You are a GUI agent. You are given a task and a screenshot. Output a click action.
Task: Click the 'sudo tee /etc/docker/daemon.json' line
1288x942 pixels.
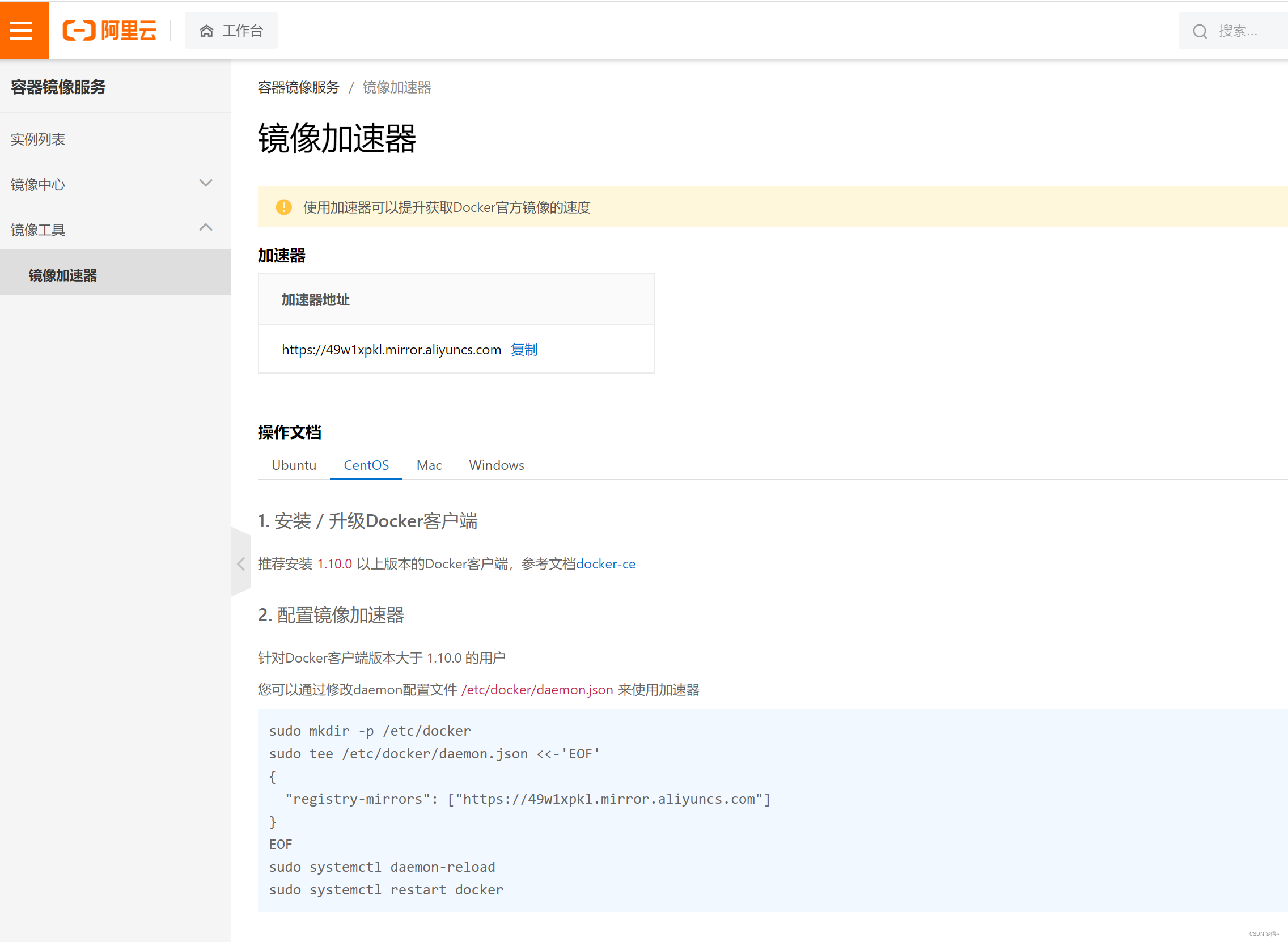(x=434, y=754)
